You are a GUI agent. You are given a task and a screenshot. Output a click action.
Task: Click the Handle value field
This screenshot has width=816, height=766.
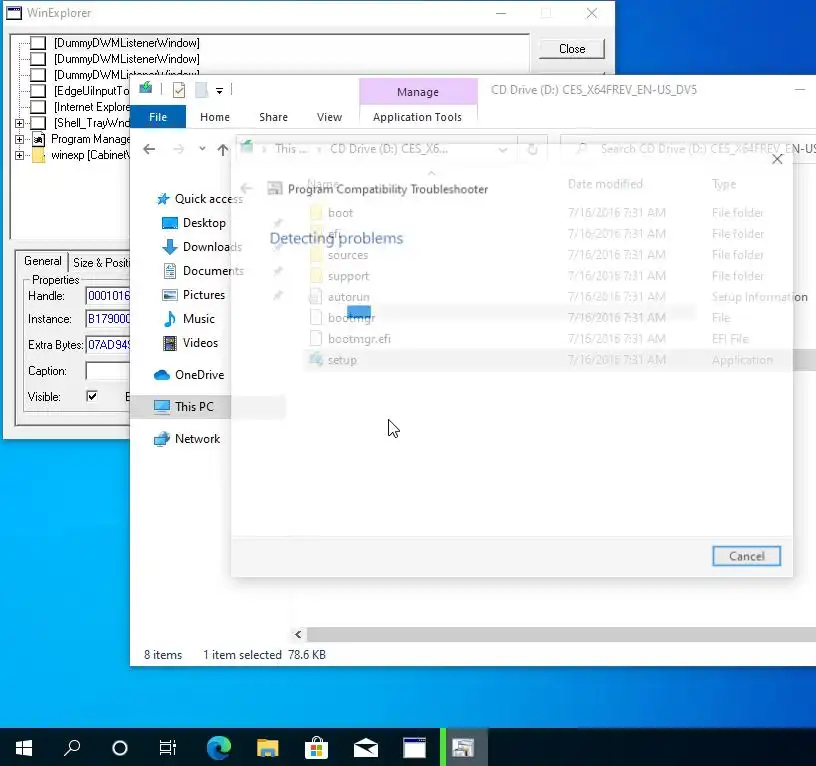[x=108, y=296]
